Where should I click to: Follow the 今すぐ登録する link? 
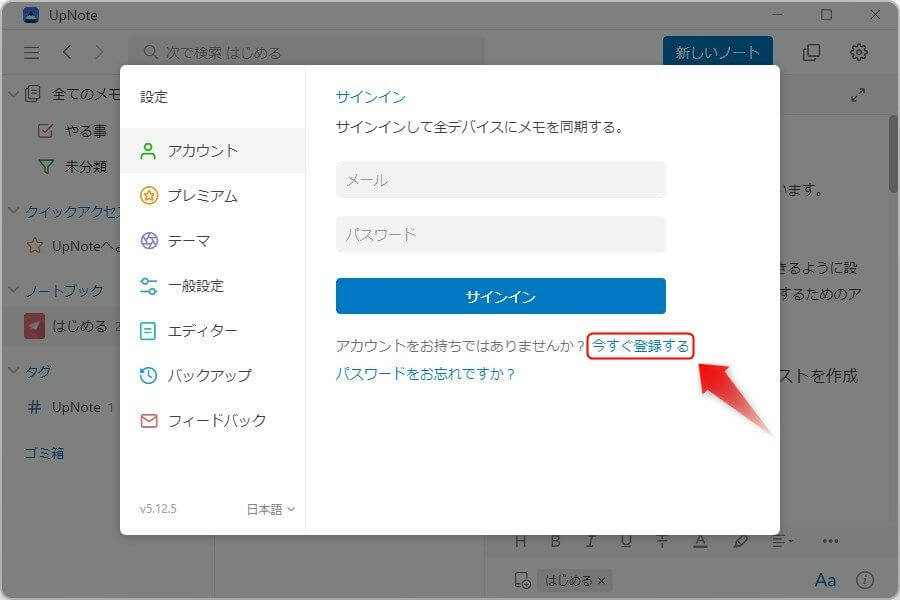click(x=640, y=346)
